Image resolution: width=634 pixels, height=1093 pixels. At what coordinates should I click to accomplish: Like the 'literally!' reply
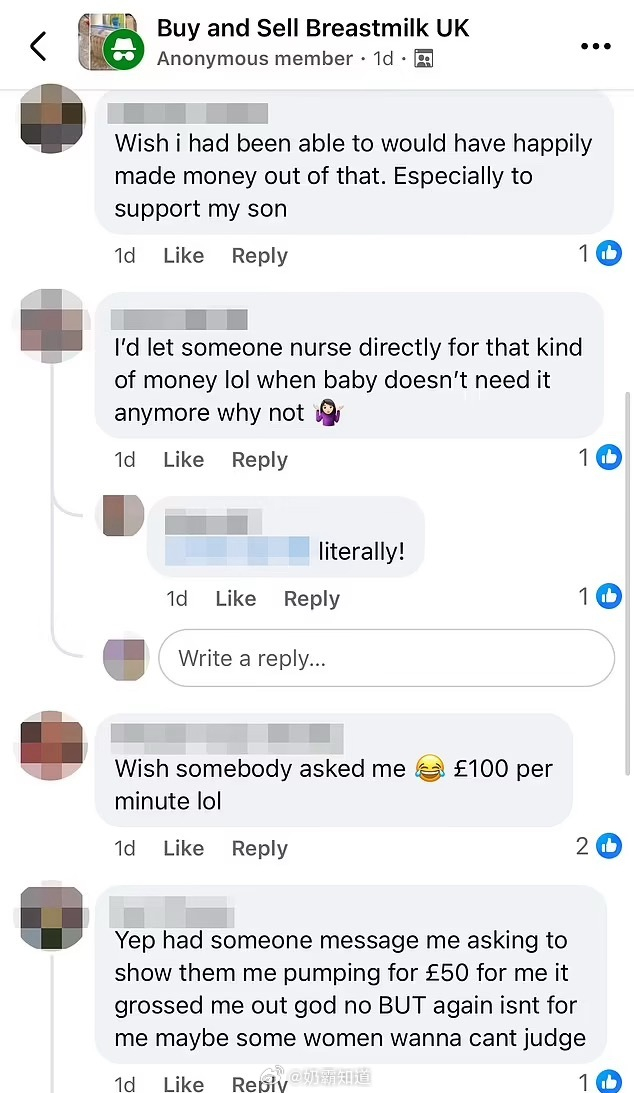pos(235,599)
